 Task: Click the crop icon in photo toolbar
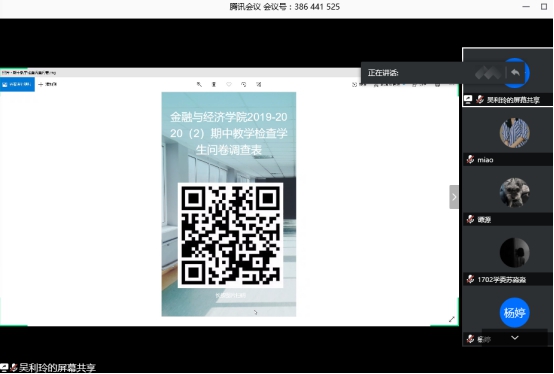pos(259,84)
